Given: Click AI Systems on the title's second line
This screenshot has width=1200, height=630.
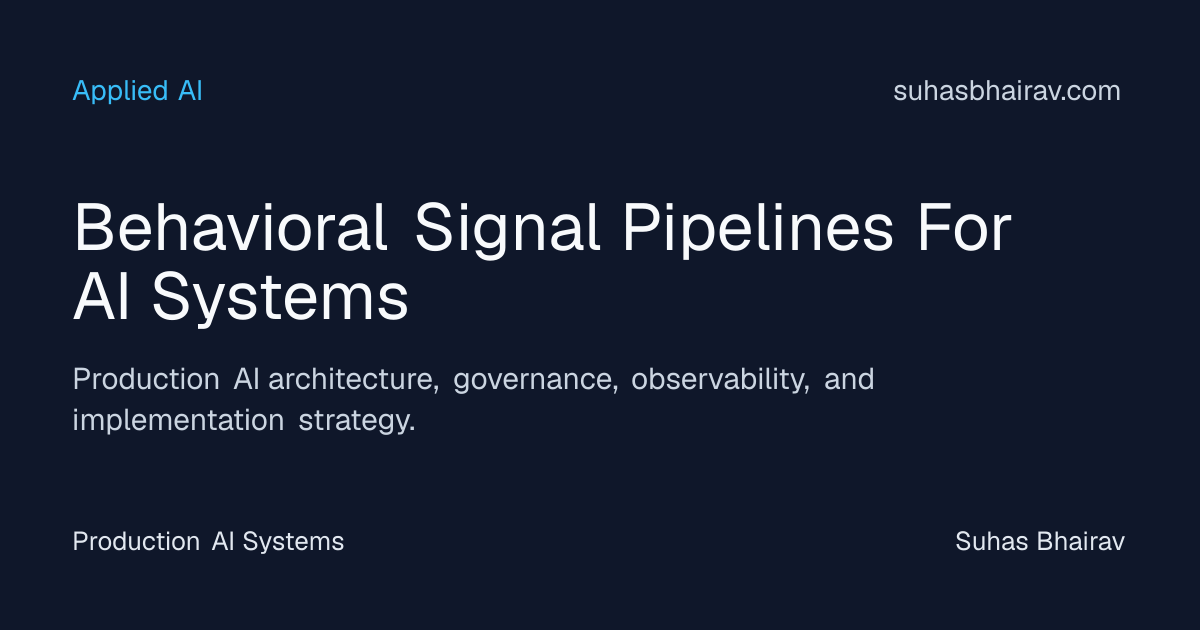Looking at the screenshot, I should click(x=241, y=298).
